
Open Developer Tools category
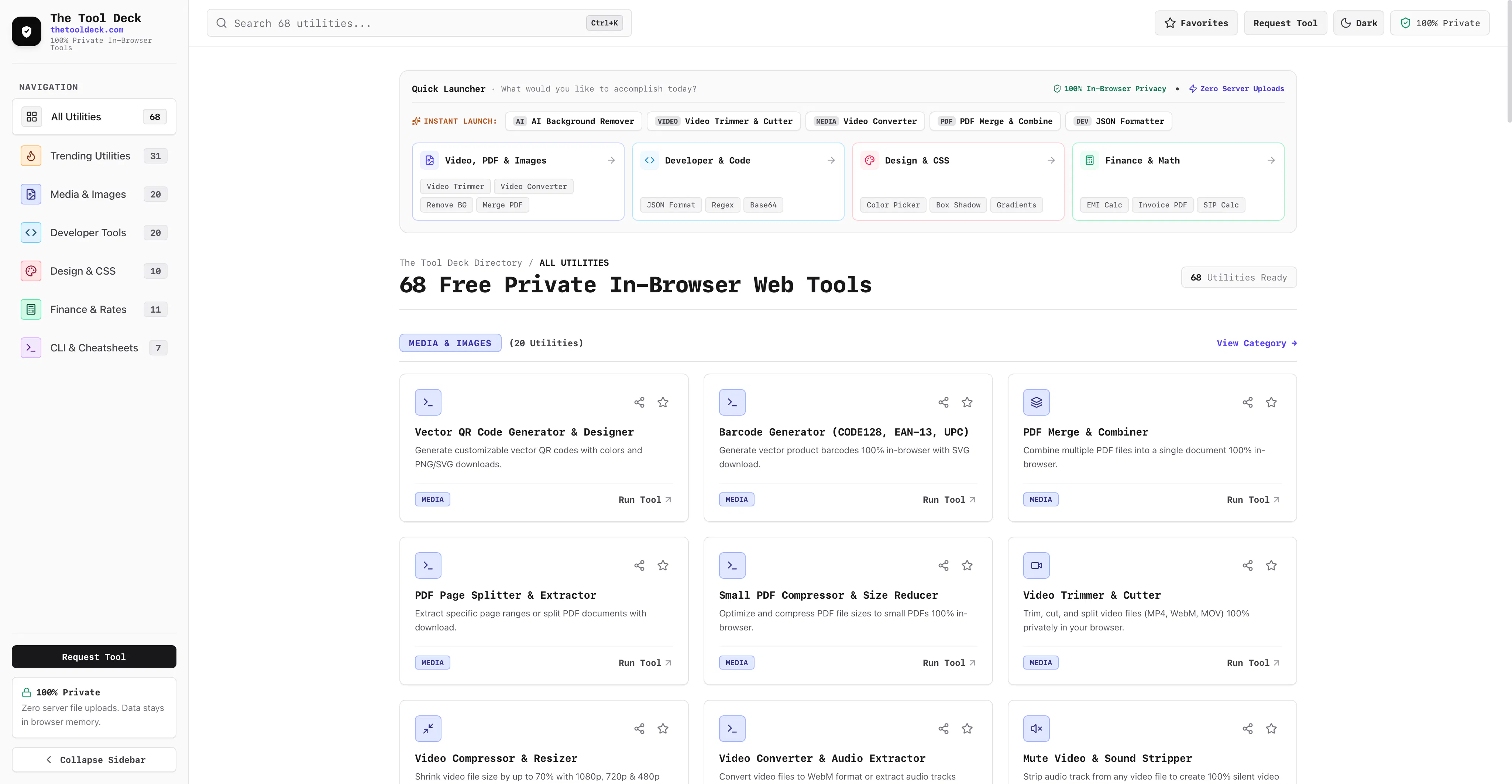(94, 233)
